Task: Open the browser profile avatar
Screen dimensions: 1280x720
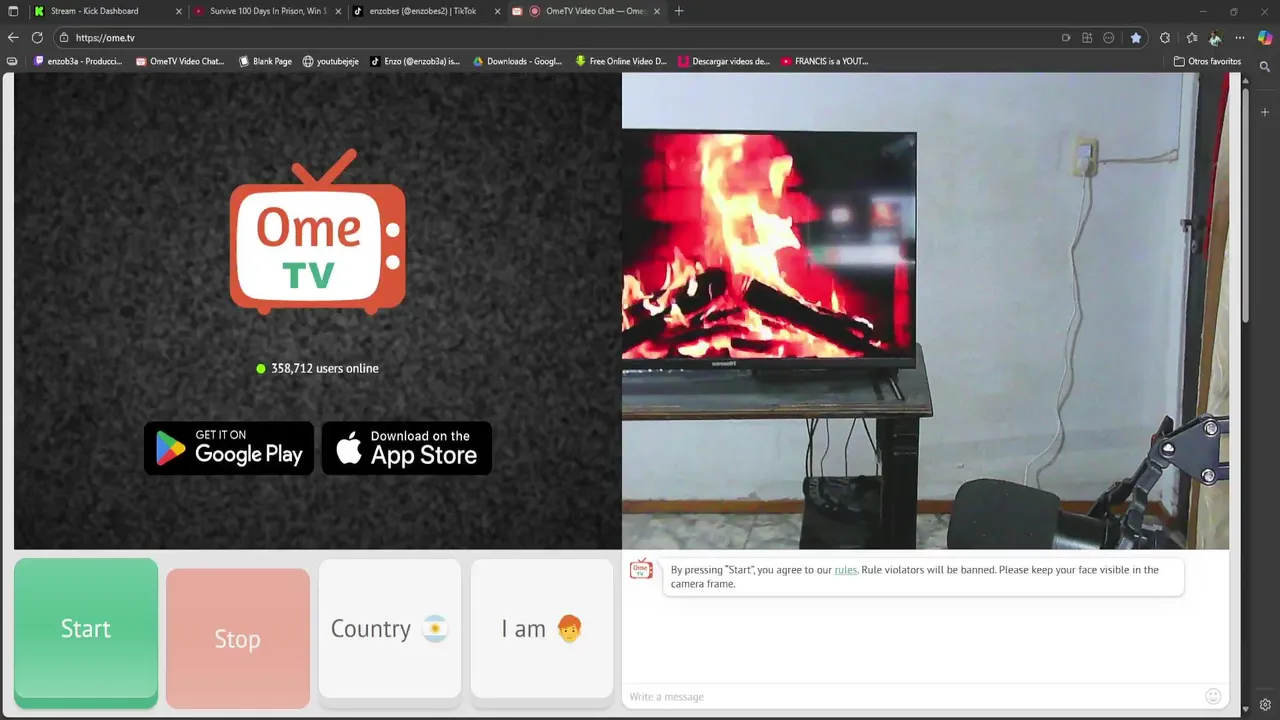Action: coord(1215,37)
